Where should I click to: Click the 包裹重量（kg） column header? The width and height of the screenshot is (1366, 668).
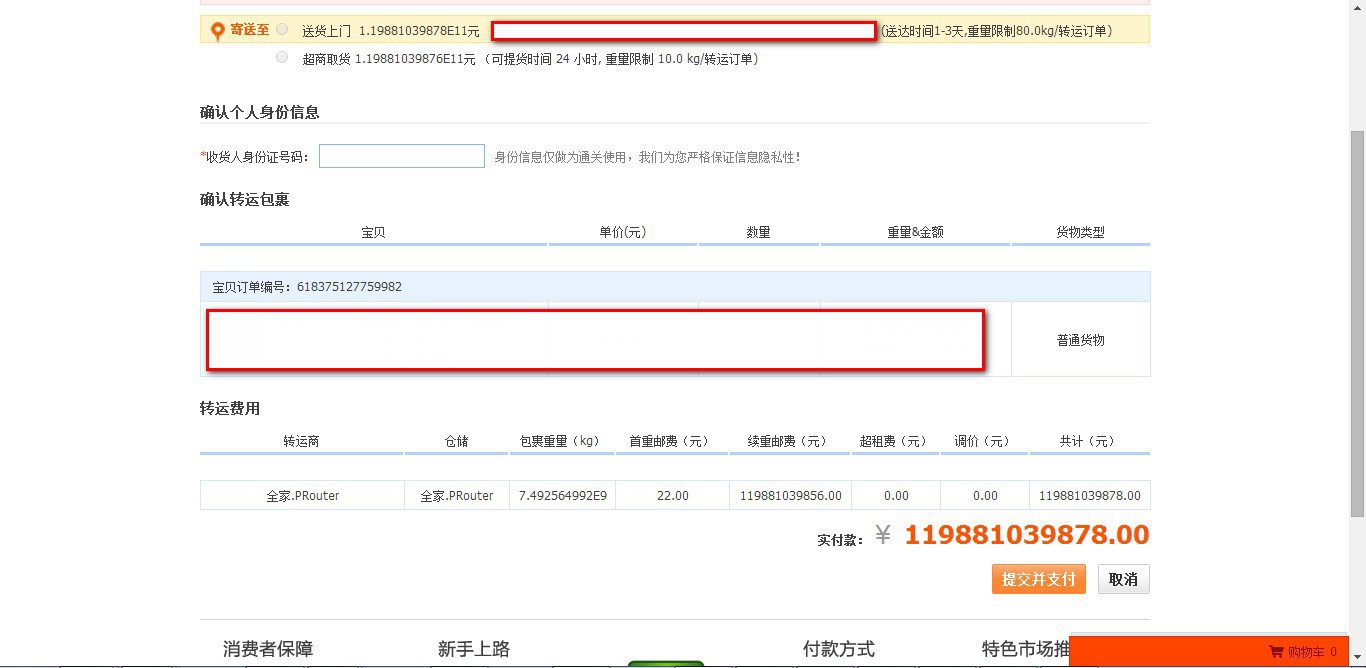(562, 441)
